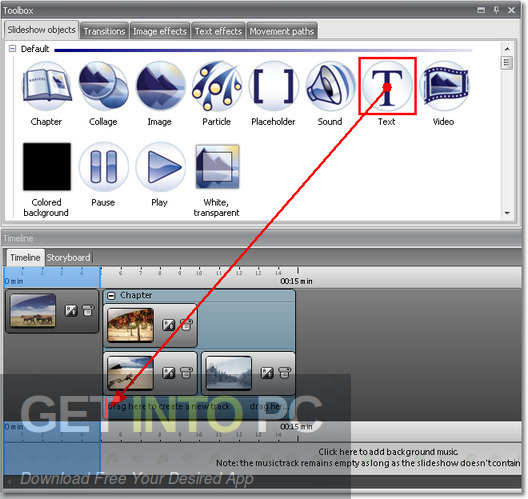
Task: Open text/caption icon on horses image clip
Action: click(x=88, y=310)
